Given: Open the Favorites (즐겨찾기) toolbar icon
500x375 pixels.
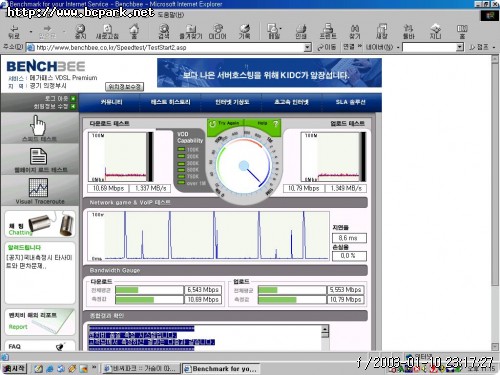Looking at the screenshot, I should (x=191, y=32).
